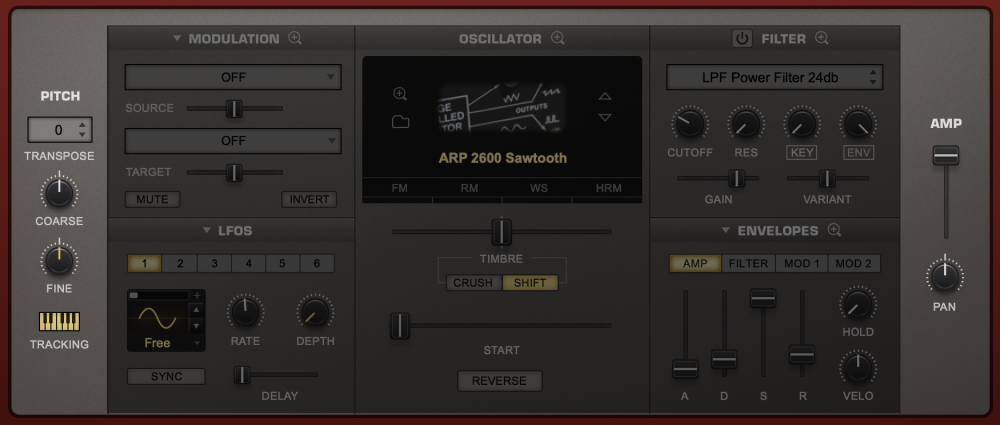Click the Pan knob

coord(945,276)
